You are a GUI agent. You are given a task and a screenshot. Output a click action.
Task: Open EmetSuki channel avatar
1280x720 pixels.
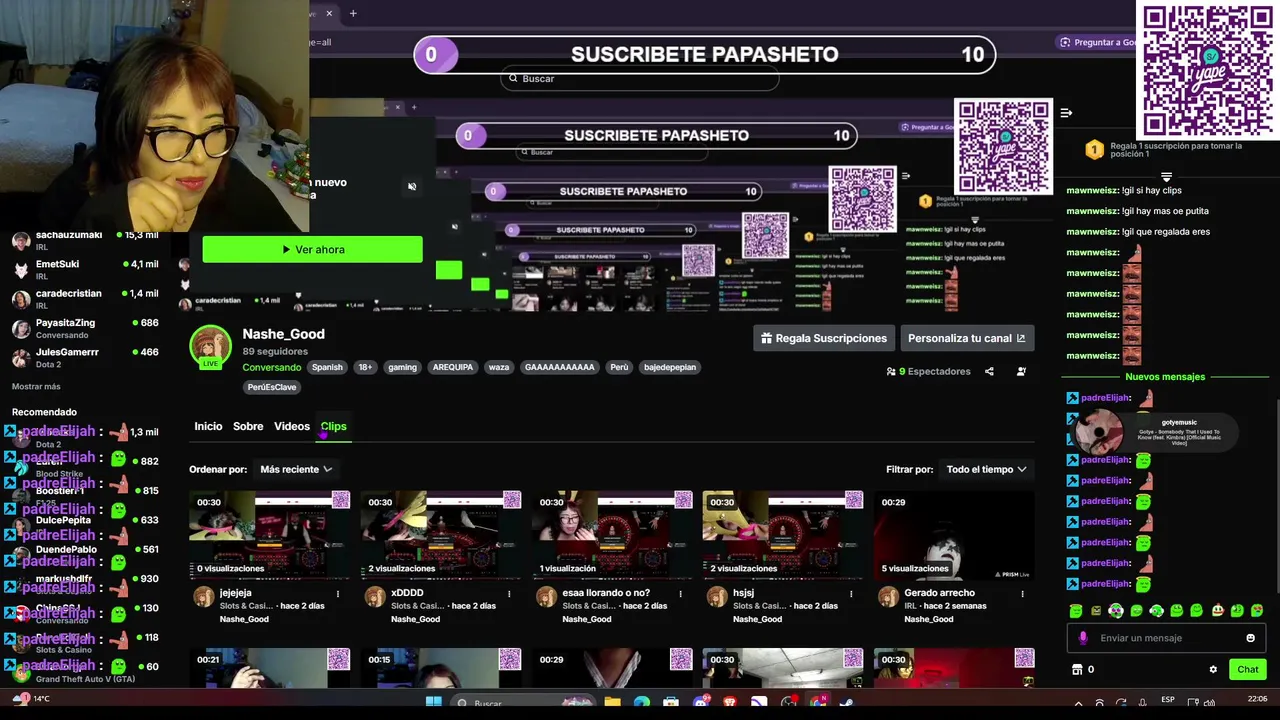21,270
